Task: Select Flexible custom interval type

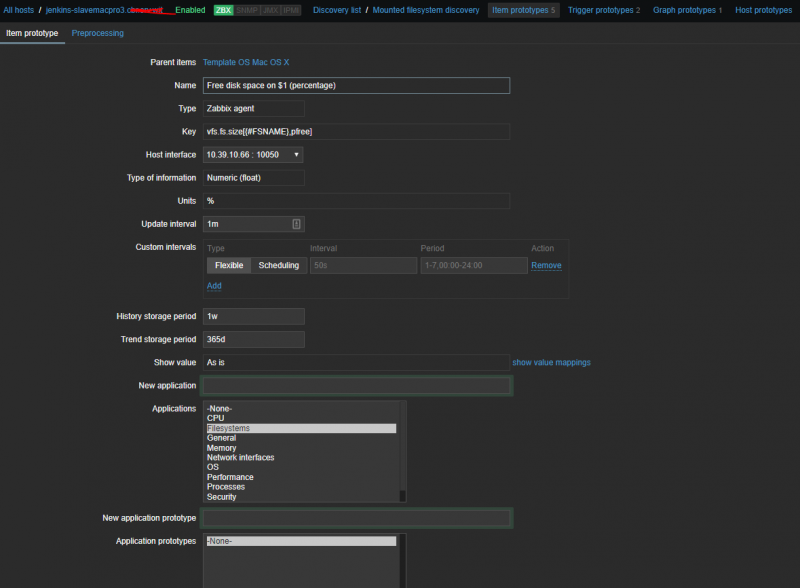Action: (229, 265)
